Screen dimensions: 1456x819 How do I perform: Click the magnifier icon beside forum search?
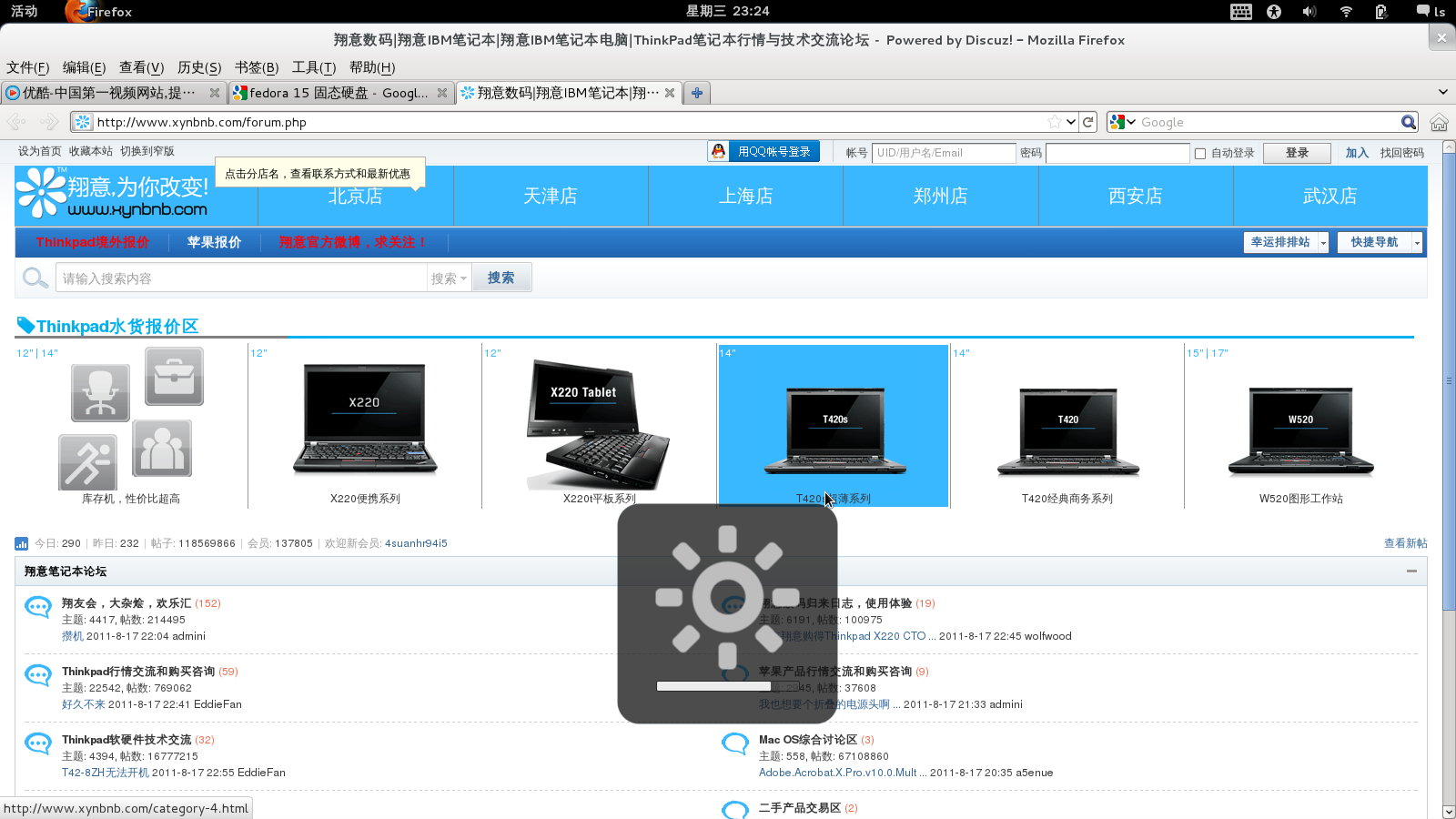pos(35,278)
